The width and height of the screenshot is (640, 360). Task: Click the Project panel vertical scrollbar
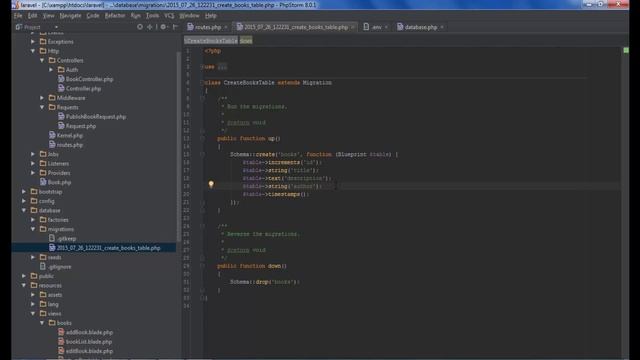pyautogui.click(x=178, y=147)
